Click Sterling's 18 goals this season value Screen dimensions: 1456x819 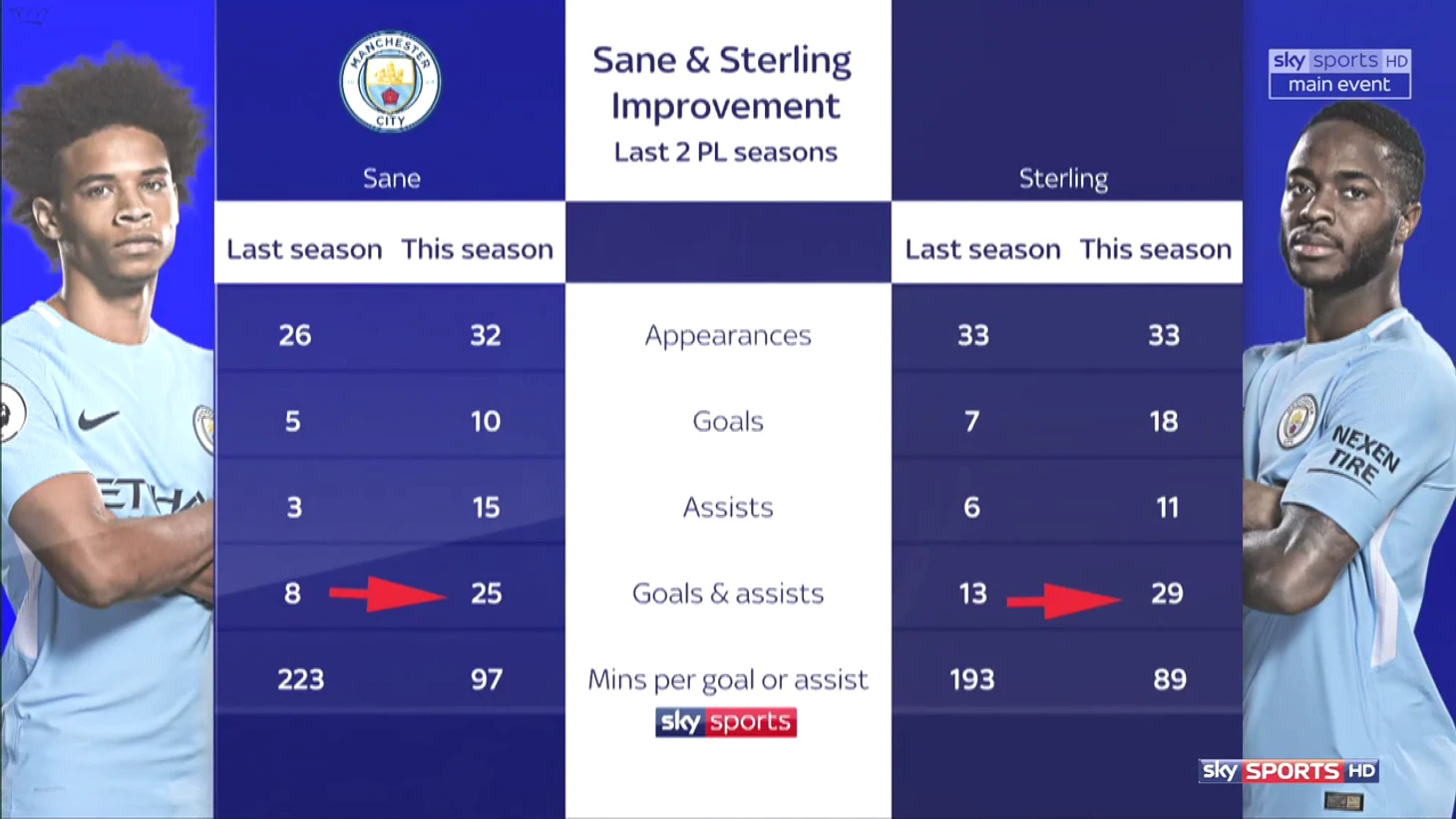click(1164, 421)
